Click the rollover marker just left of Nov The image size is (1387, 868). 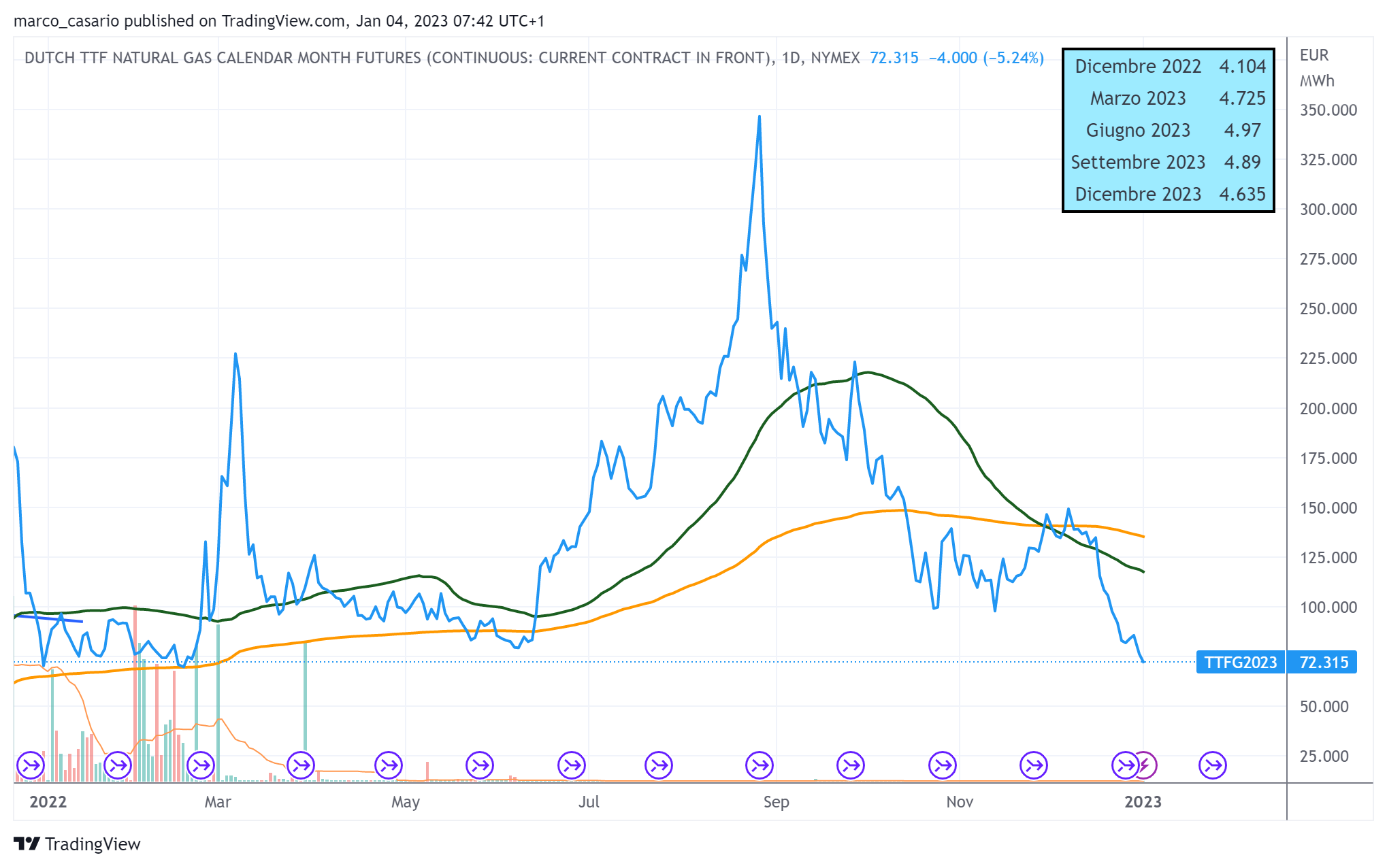(943, 765)
